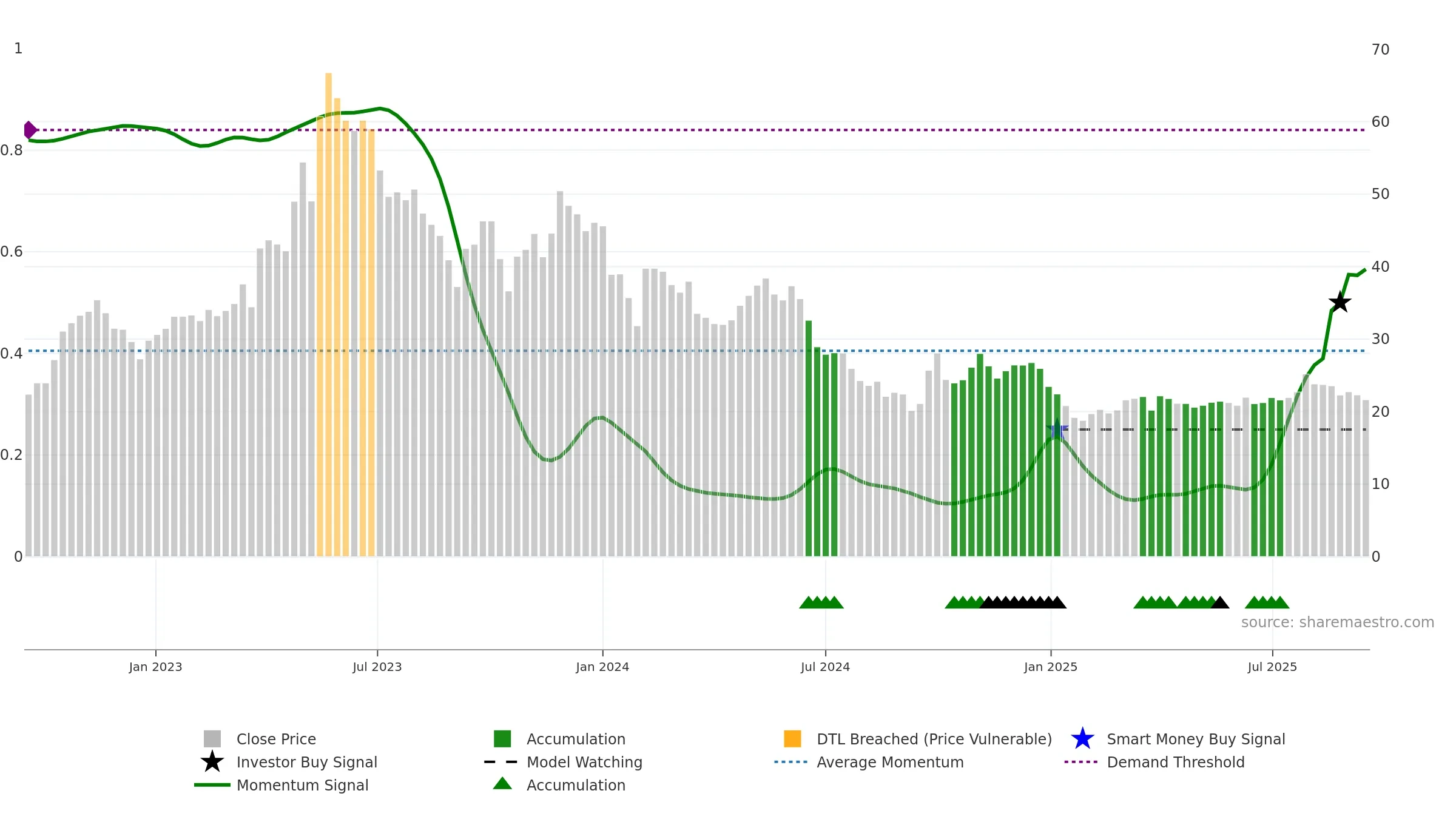Viewport: 1456px width, 819px height.
Task: Click black triangle markers near Jan 2025
Action: [1023, 602]
